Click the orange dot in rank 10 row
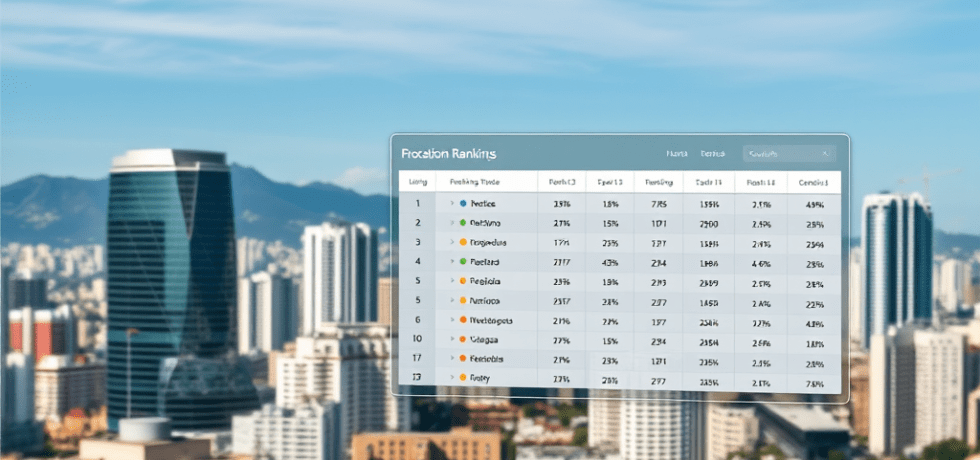 (x=463, y=340)
